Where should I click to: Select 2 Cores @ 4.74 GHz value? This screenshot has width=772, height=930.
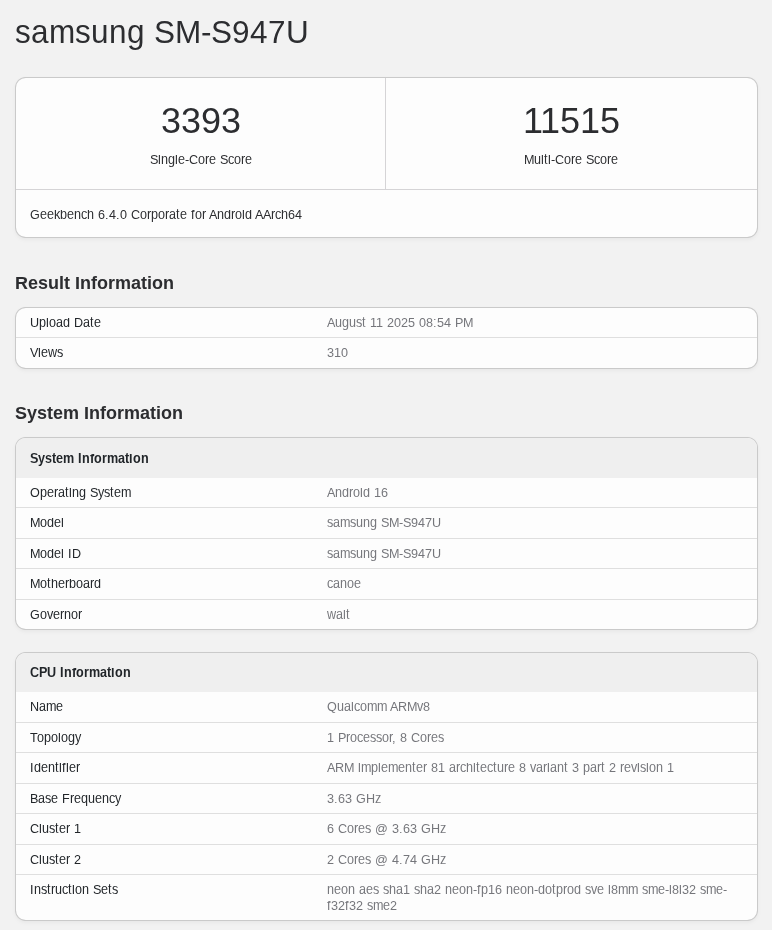pyautogui.click(x=386, y=859)
